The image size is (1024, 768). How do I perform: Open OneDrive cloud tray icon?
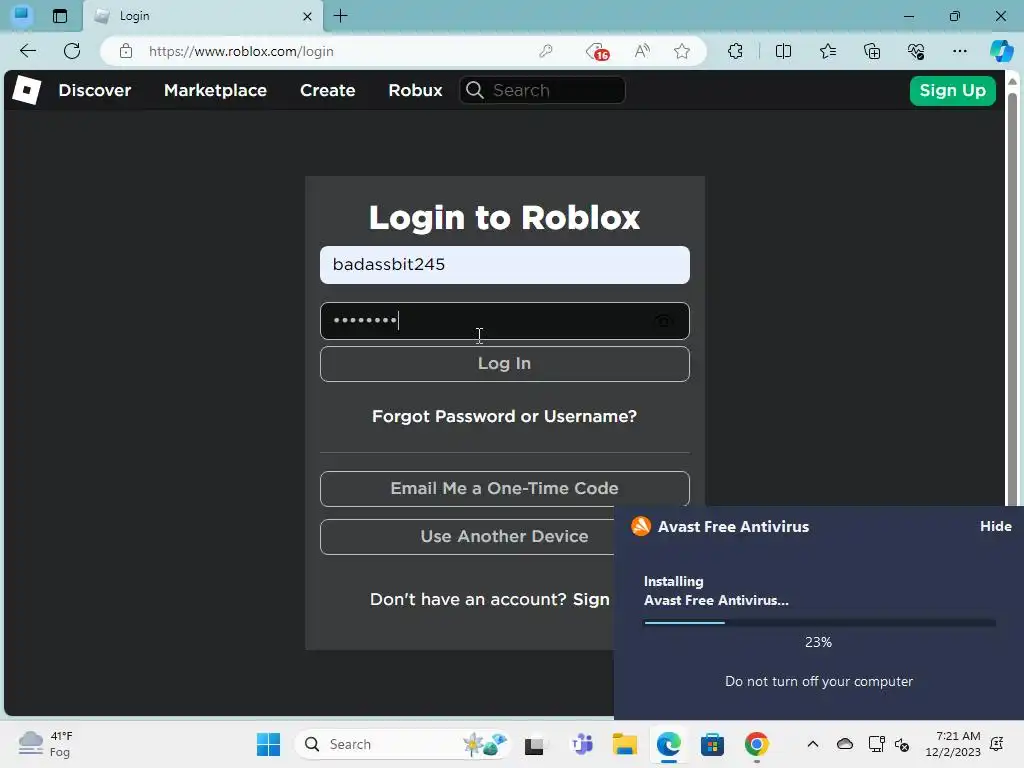pyautogui.click(x=844, y=744)
